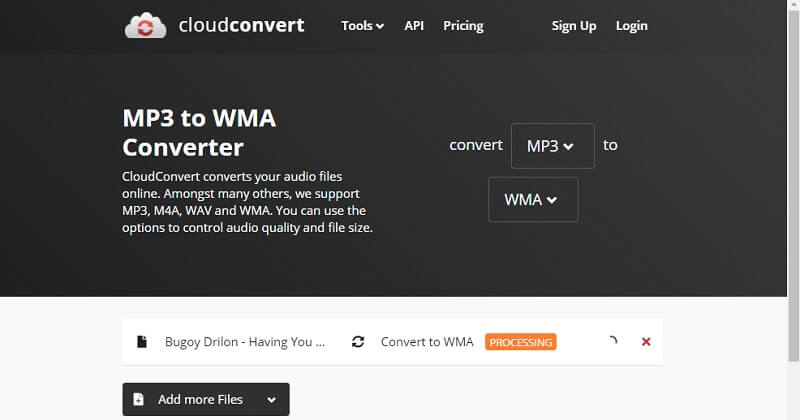The width and height of the screenshot is (800, 420).
Task: Click the loading spinner in file row
Action: coord(612,342)
